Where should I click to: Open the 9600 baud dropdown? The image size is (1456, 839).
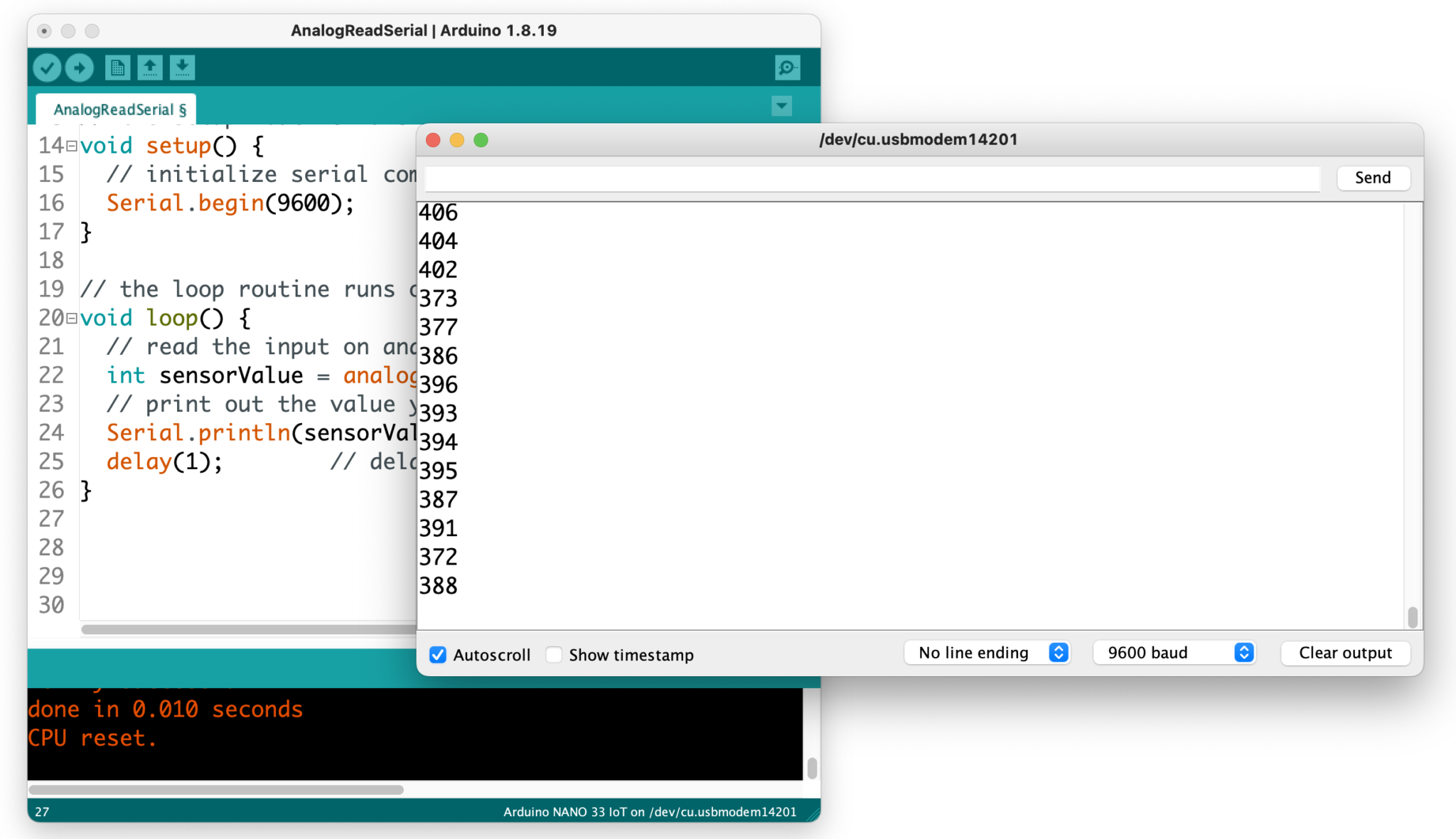[x=1174, y=653]
